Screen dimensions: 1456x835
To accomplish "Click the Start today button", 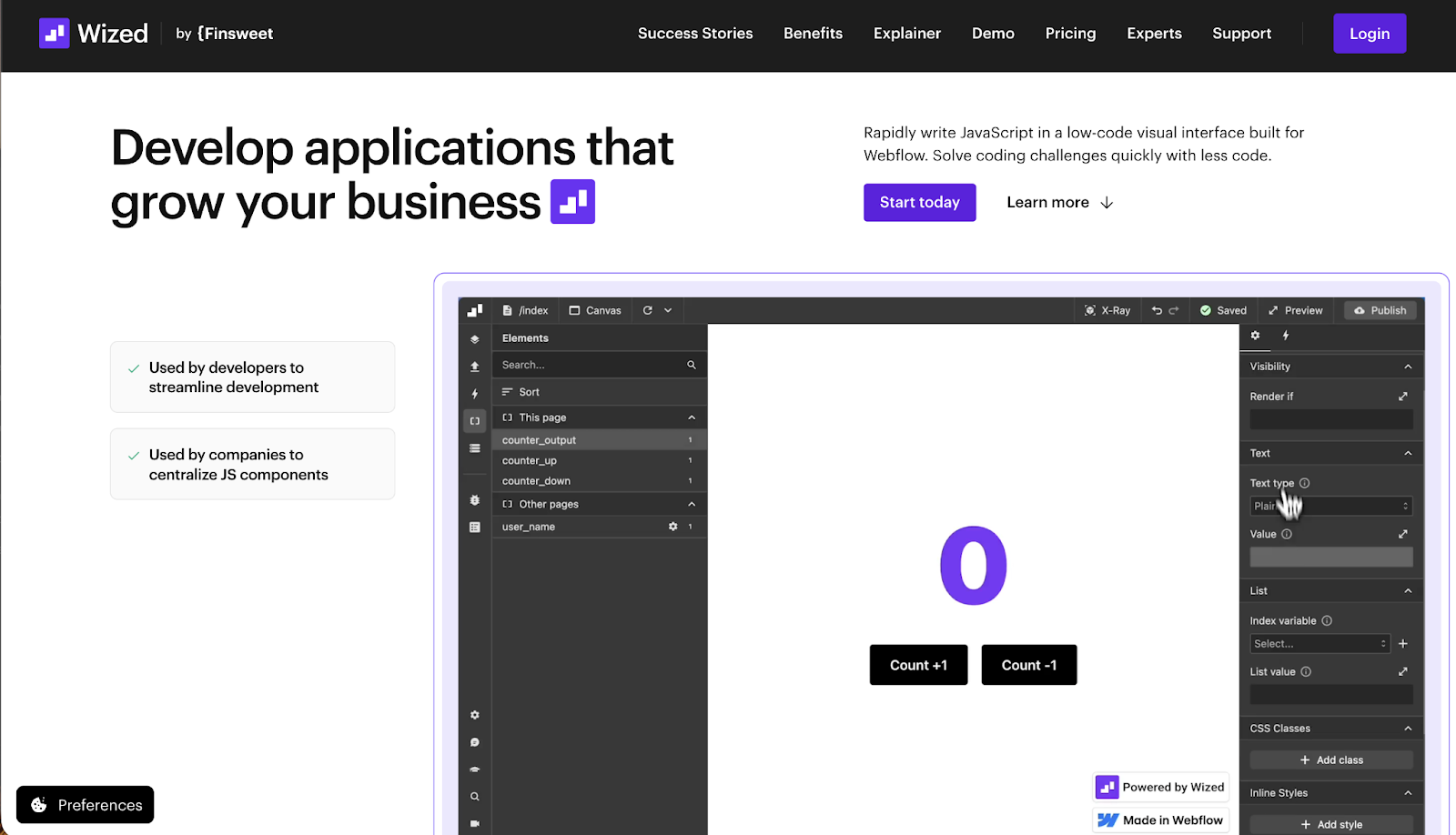I will (x=920, y=202).
